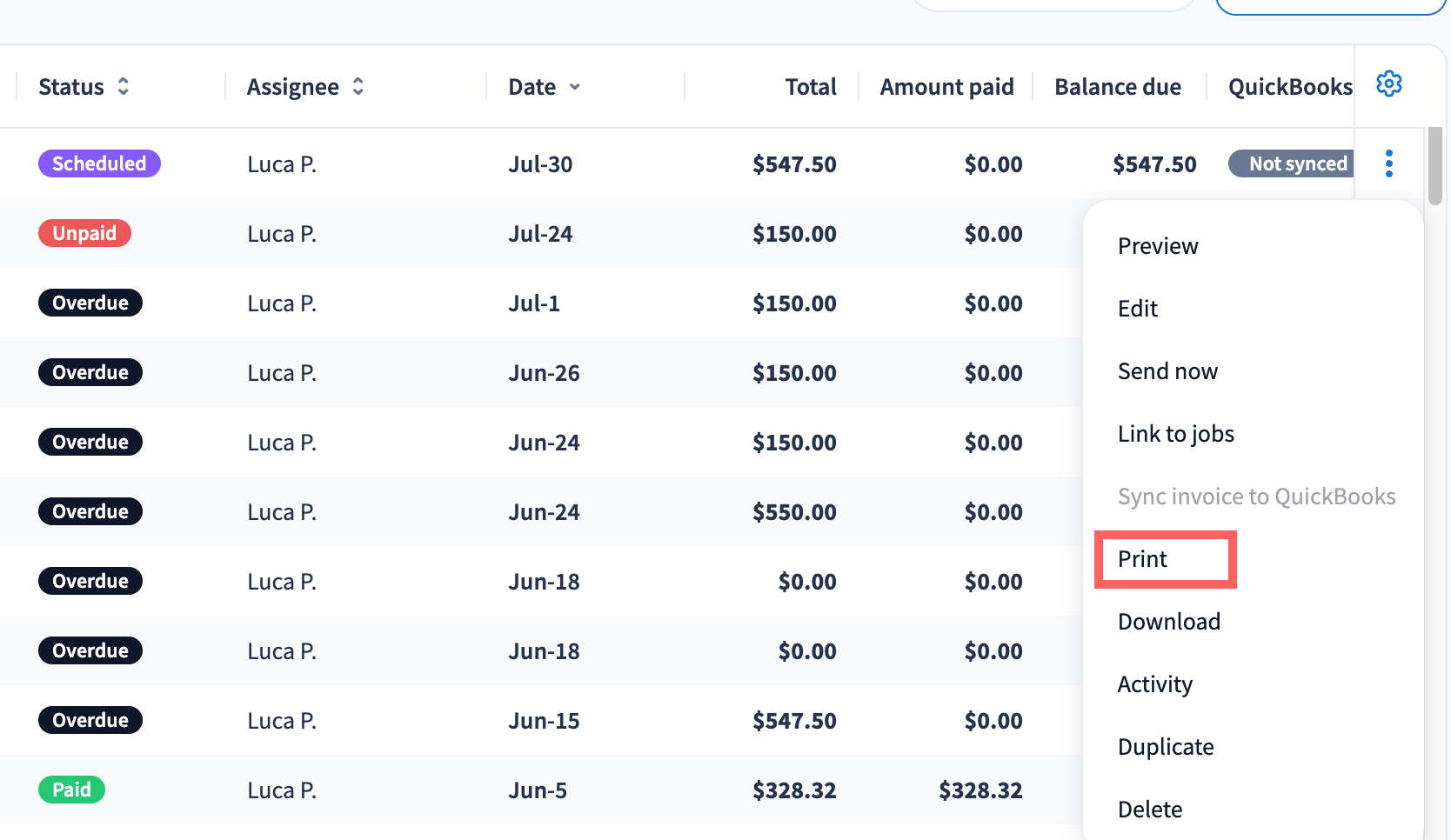
Task: Choose Duplicate in the menu
Action: click(x=1166, y=747)
